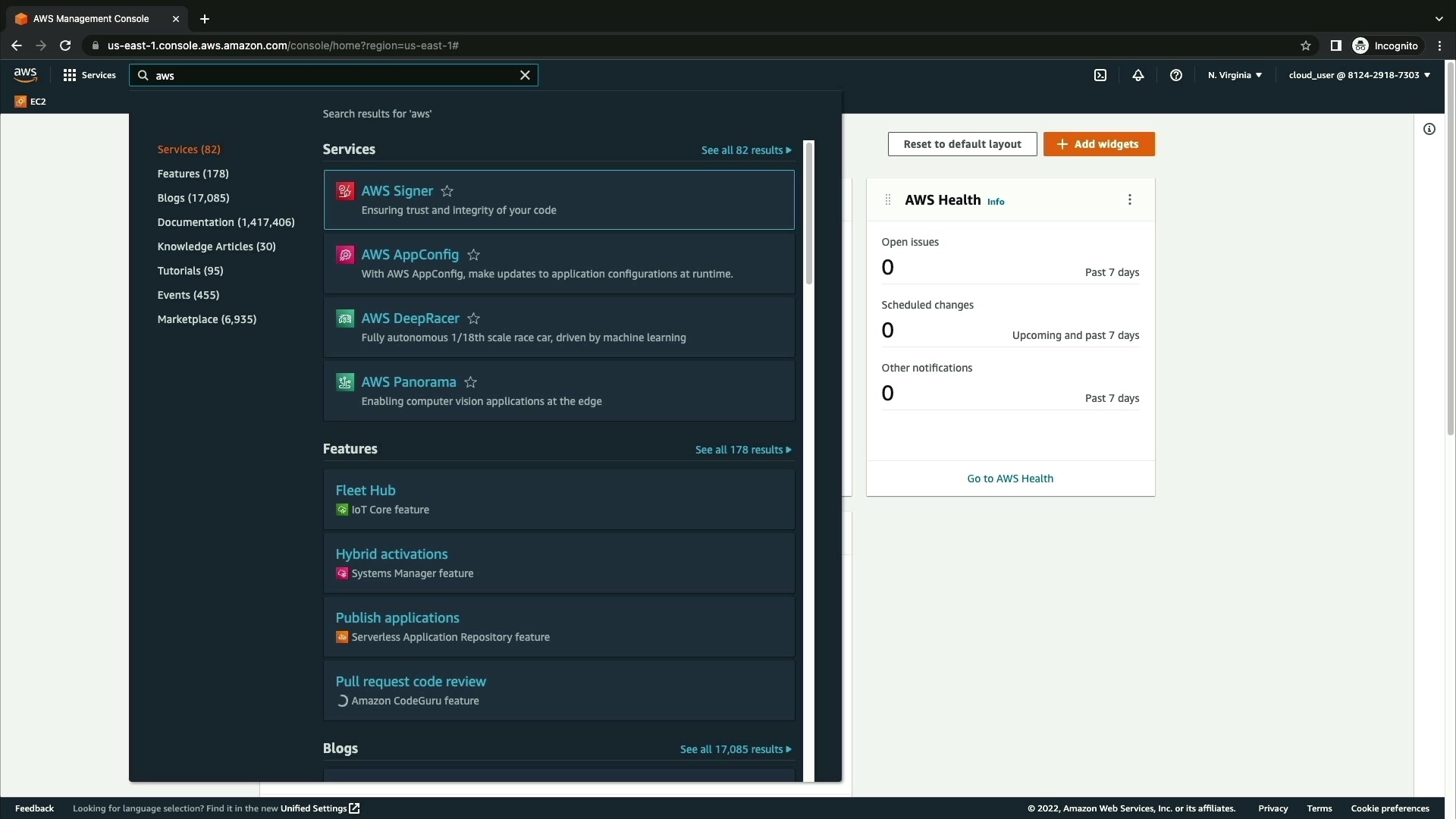Follow the Go to AWS Health link
1456x819 pixels.
click(x=1010, y=479)
